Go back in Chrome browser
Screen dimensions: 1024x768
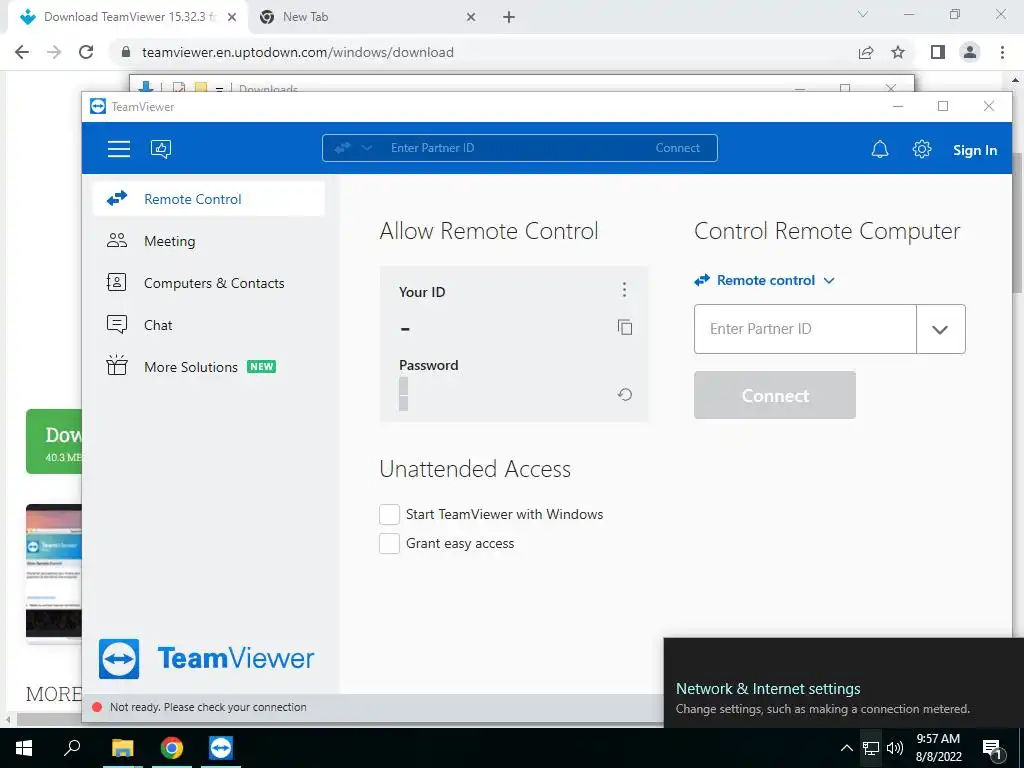[22, 52]
